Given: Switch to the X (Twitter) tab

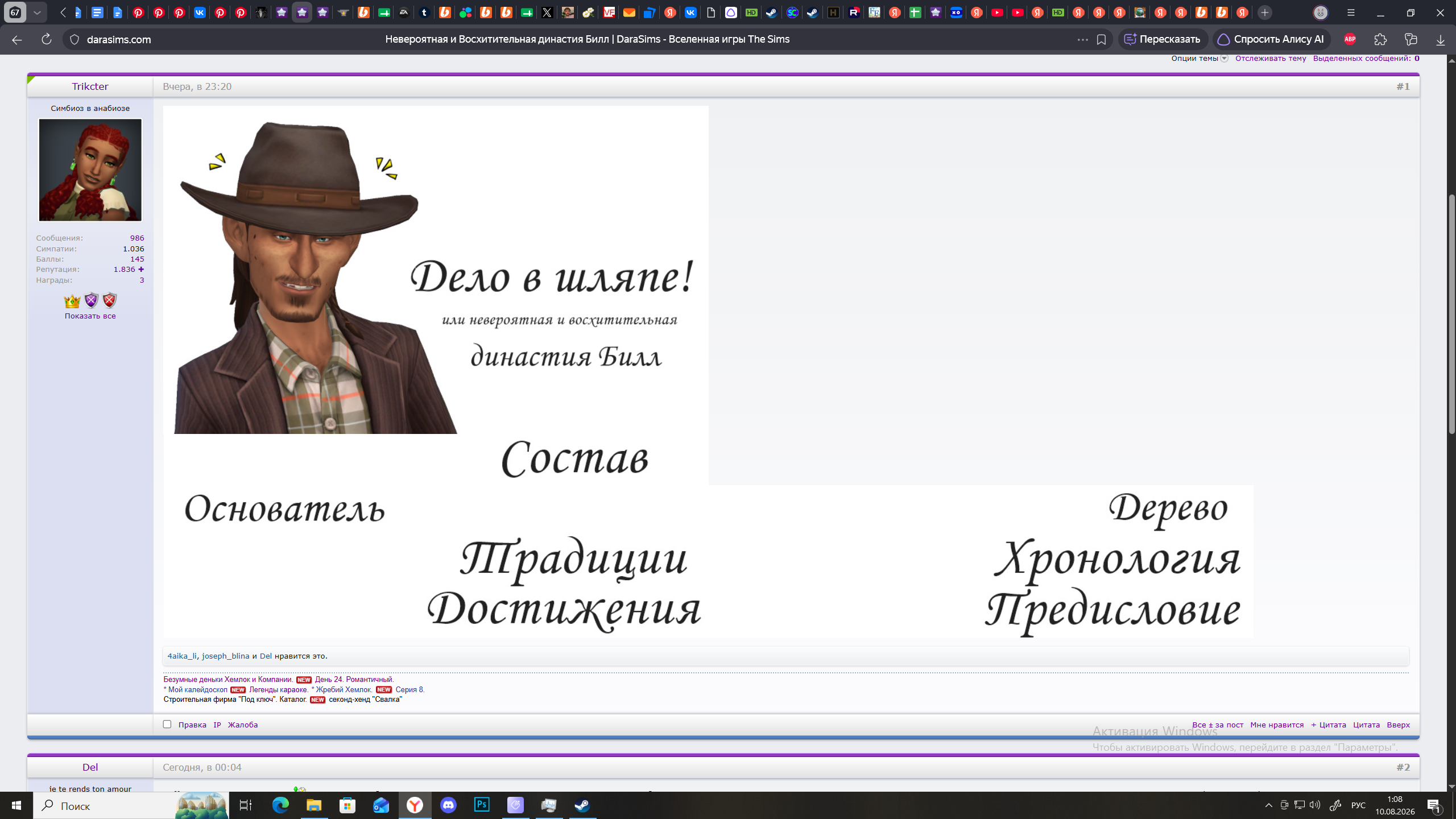Looking at the screenshot, I should (x=547, y=13).
